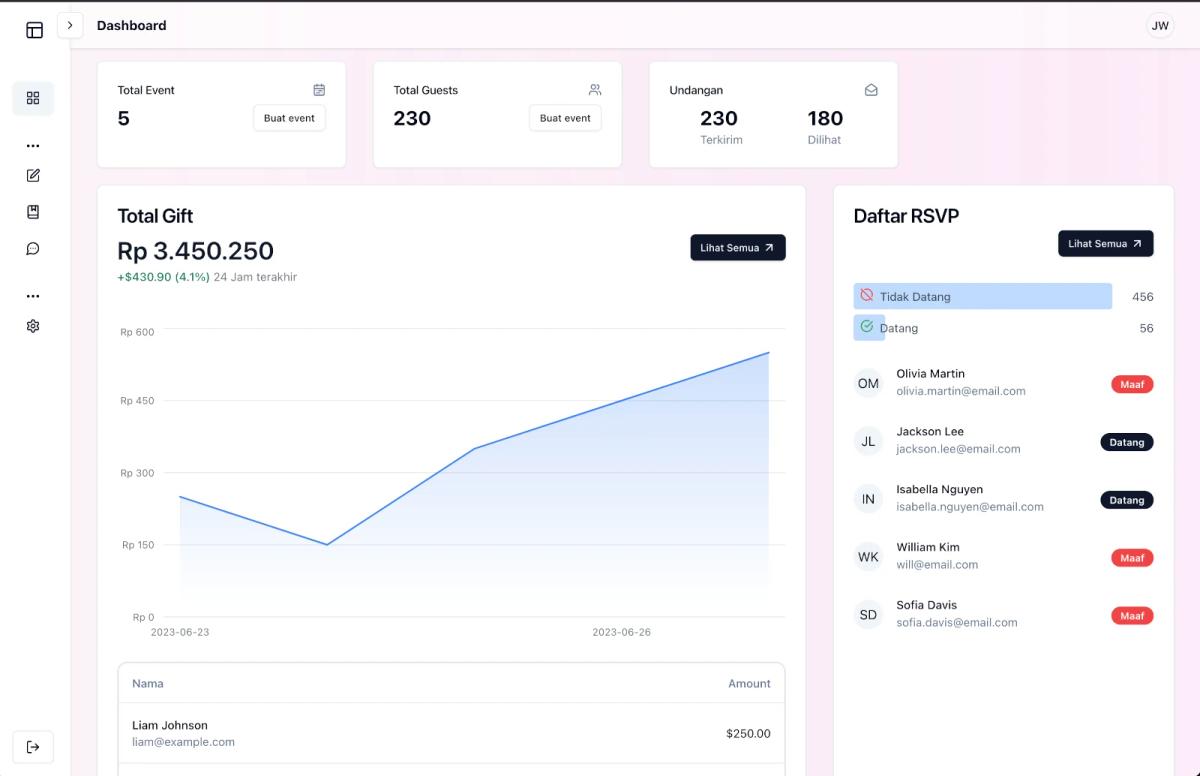Click Isabella Nguyen's IN avatar
Screen dimensions: 1200x776
pos(868,499)
